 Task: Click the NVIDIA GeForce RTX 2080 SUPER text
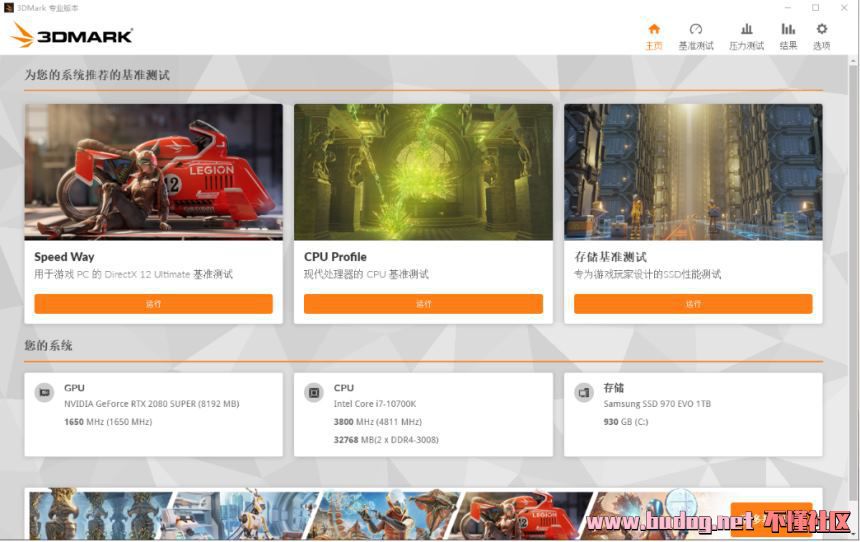pyautogui.click(x=151, y=404)
